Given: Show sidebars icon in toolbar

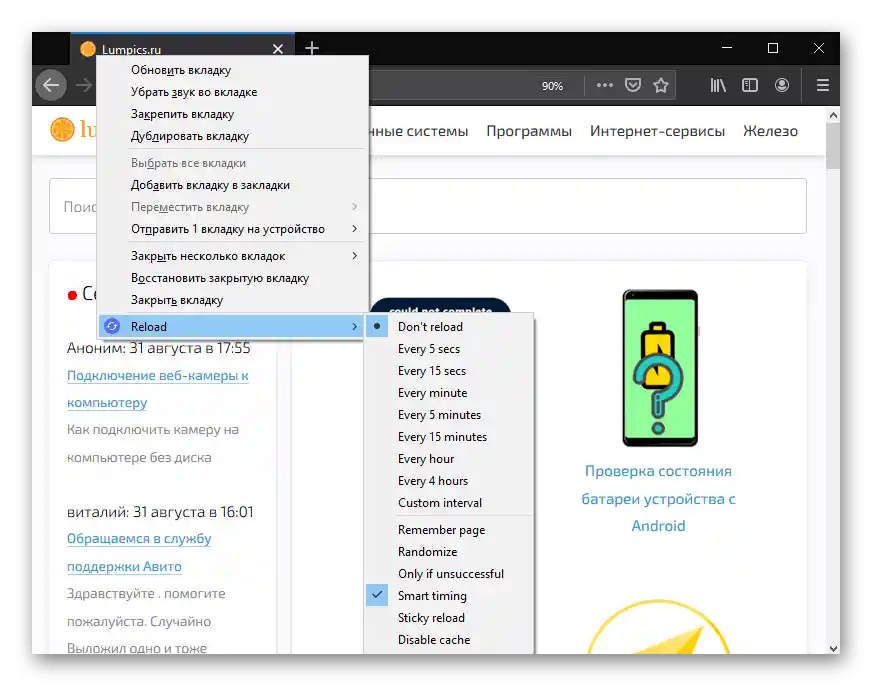Looking at the screenshot, I should (750, 85).
